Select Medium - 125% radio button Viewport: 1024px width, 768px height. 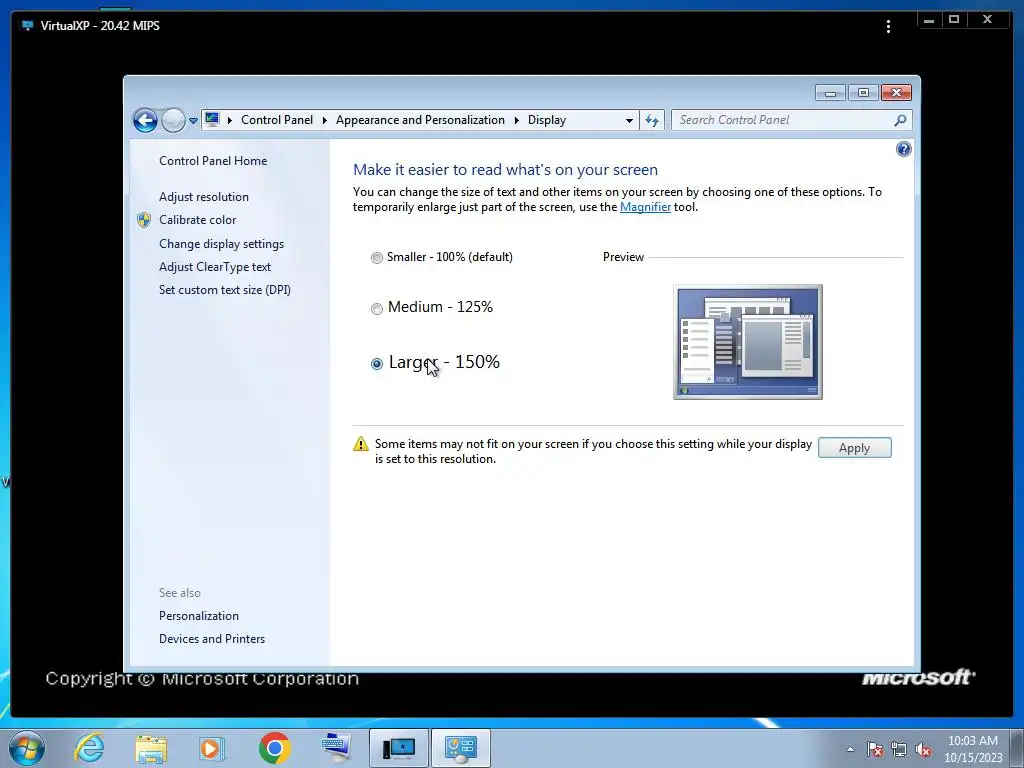[377, 308]
